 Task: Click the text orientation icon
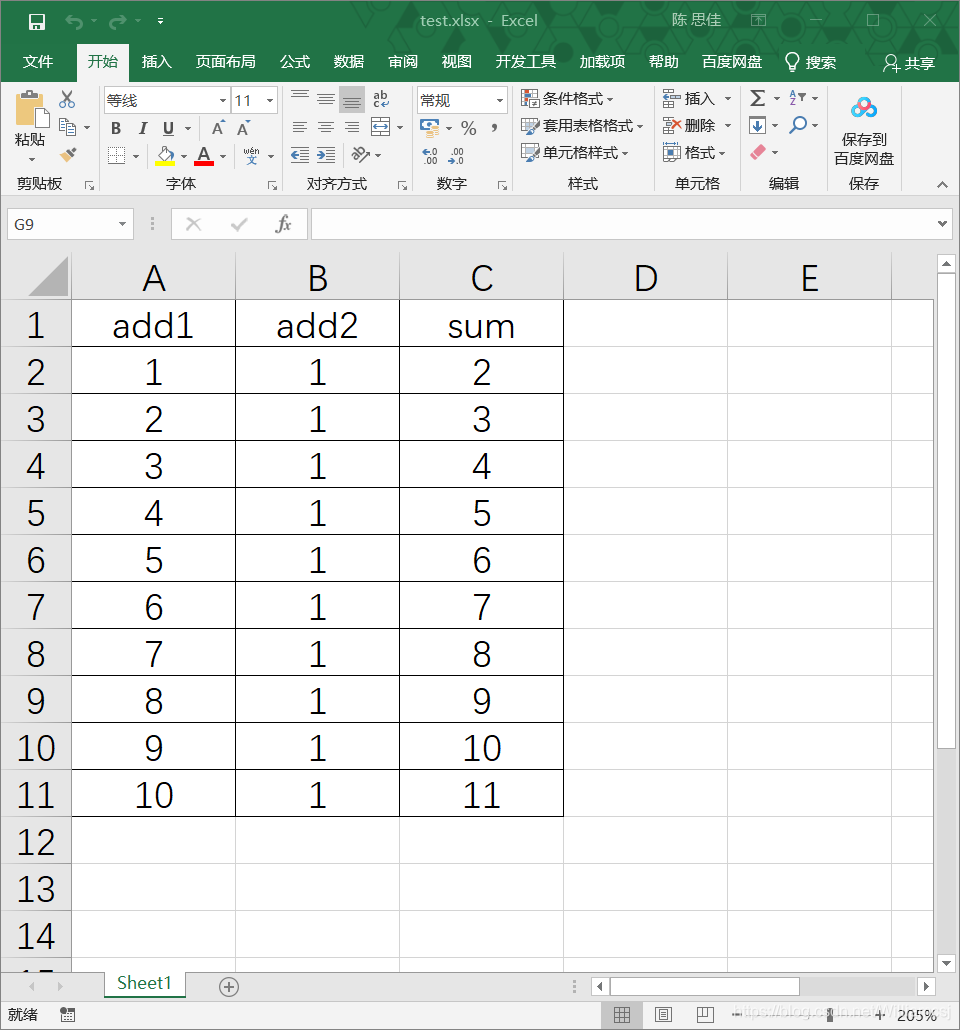click(360, 154)
